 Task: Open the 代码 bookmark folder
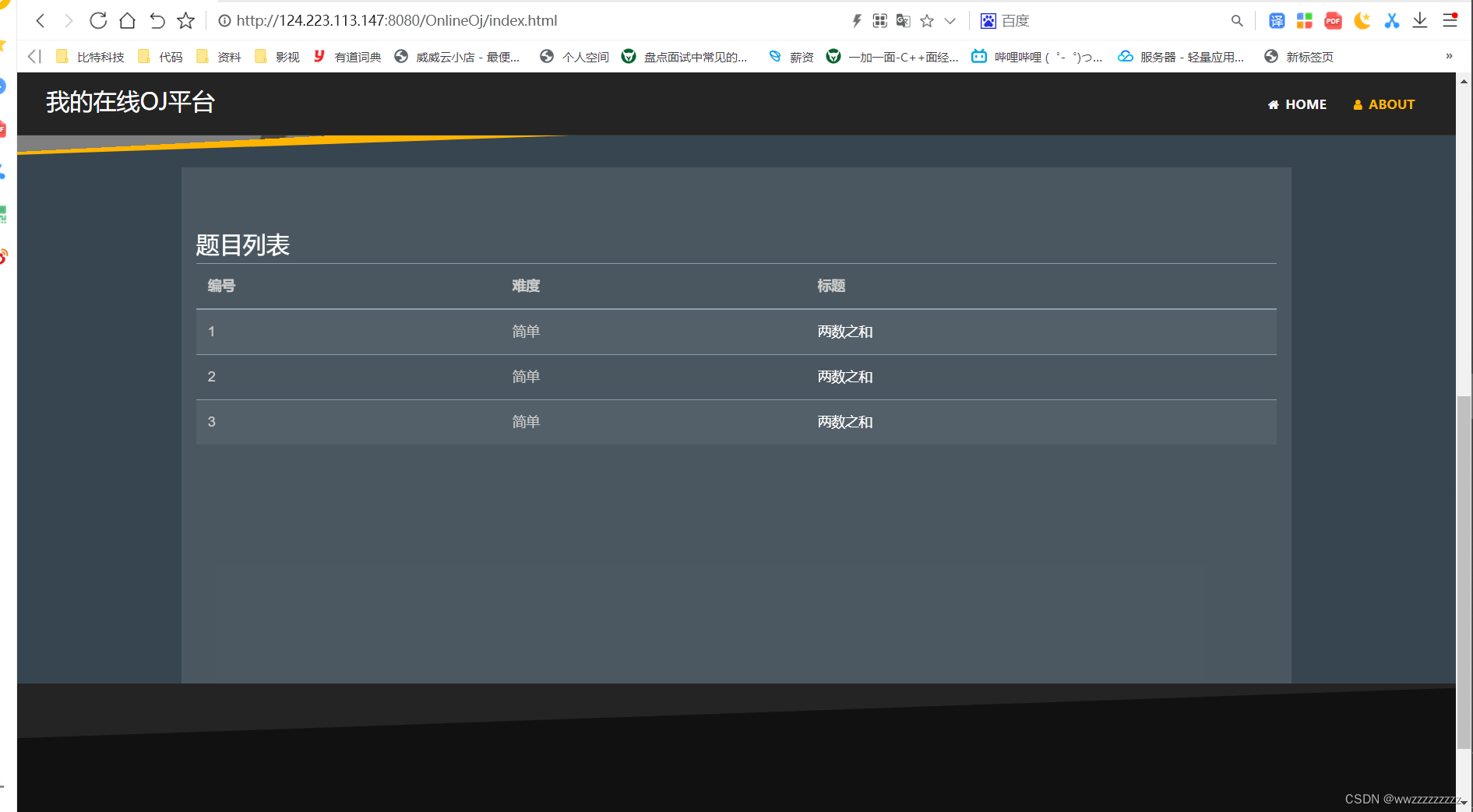160,57
